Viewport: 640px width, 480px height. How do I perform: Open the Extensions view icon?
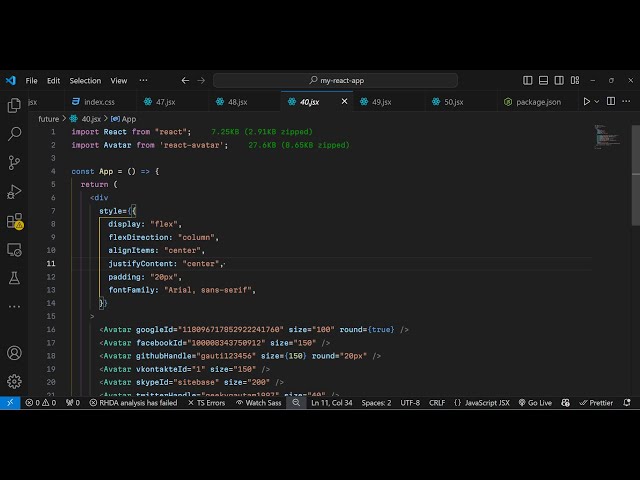tap(14, 221)
